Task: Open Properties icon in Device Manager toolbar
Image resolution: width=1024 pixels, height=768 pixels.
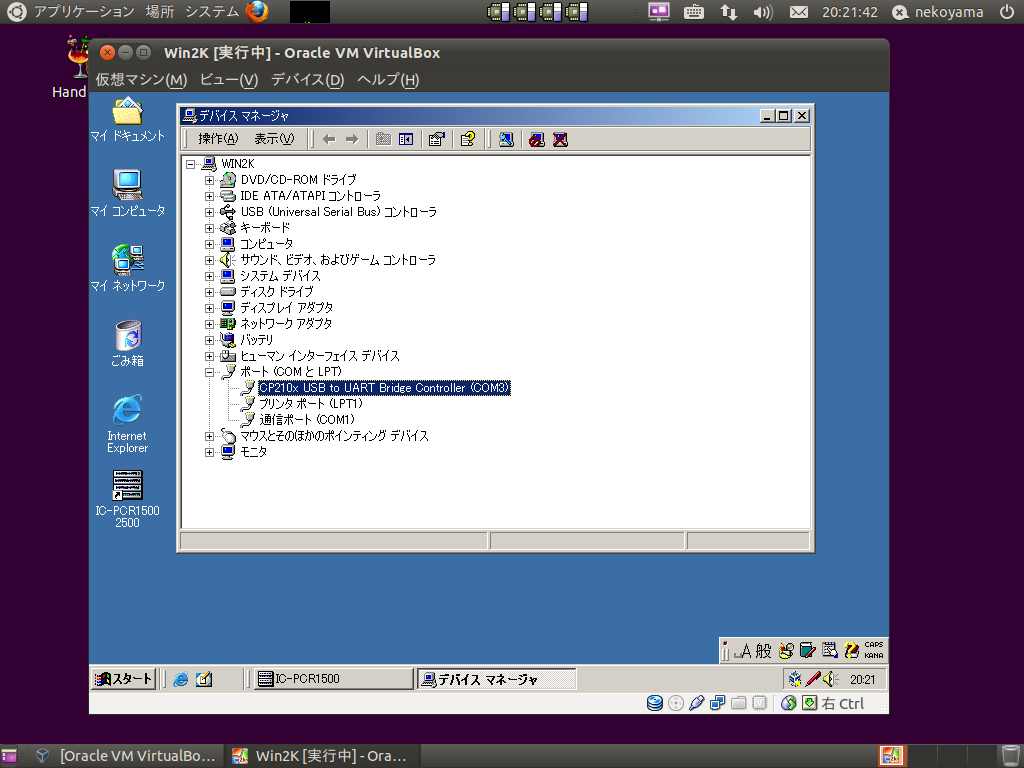Action: tap(436, 139)
